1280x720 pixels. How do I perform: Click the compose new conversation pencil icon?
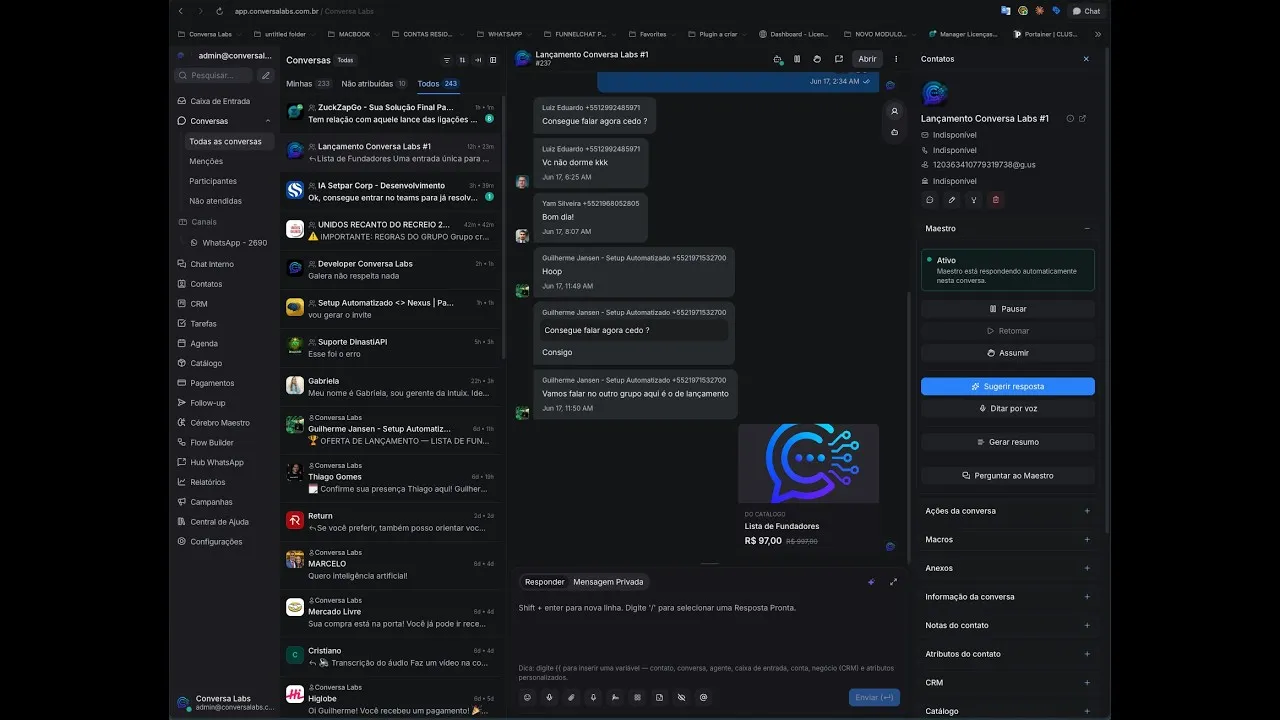pos(265,75)
